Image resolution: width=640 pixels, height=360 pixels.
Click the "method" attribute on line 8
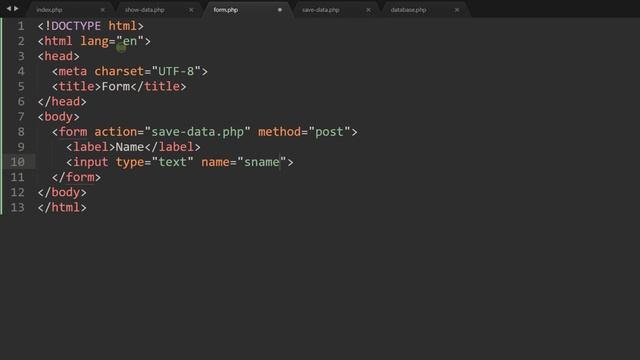(x=280, y=132)
